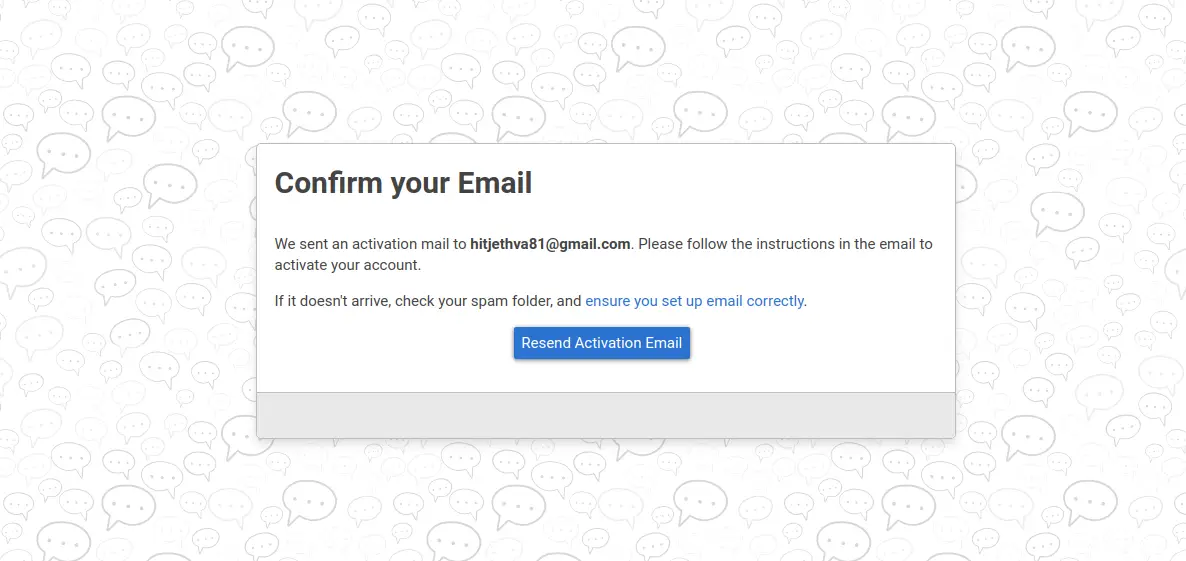This screenshot has height=561, width=1186.
Task: Click the Confirm your Email heading
Action: [x=403, y=184]
